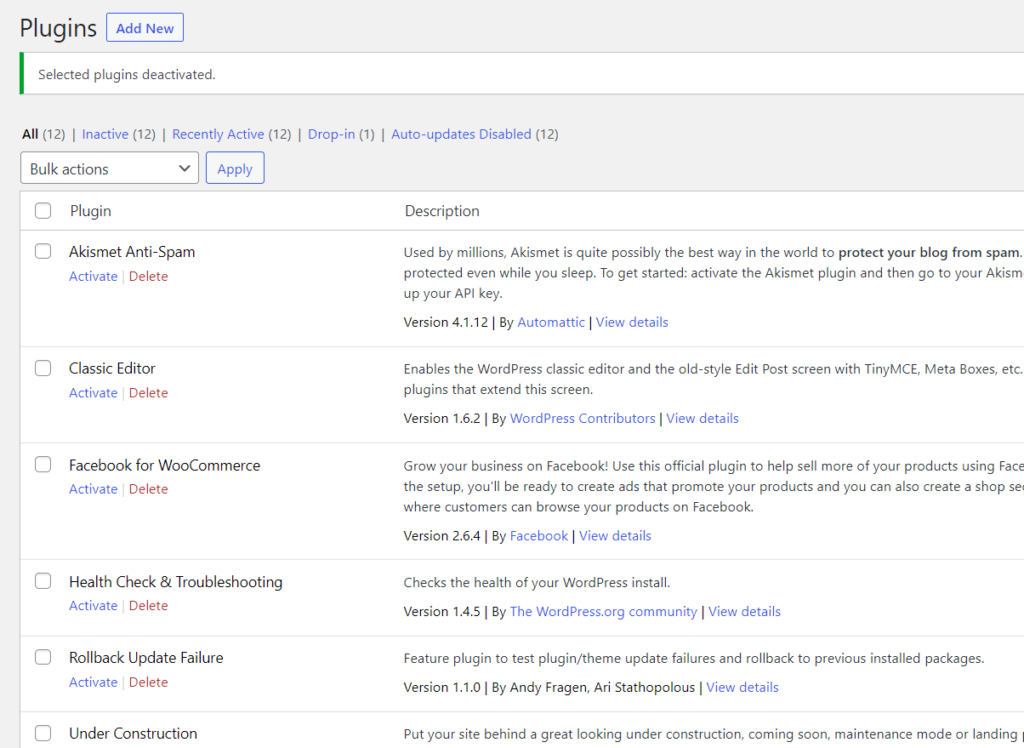Image resolution: width=1024 pixels, height=748 pixels.
Task: Click the Health Check & Troubleshooting name
Action: coord(176,581)
